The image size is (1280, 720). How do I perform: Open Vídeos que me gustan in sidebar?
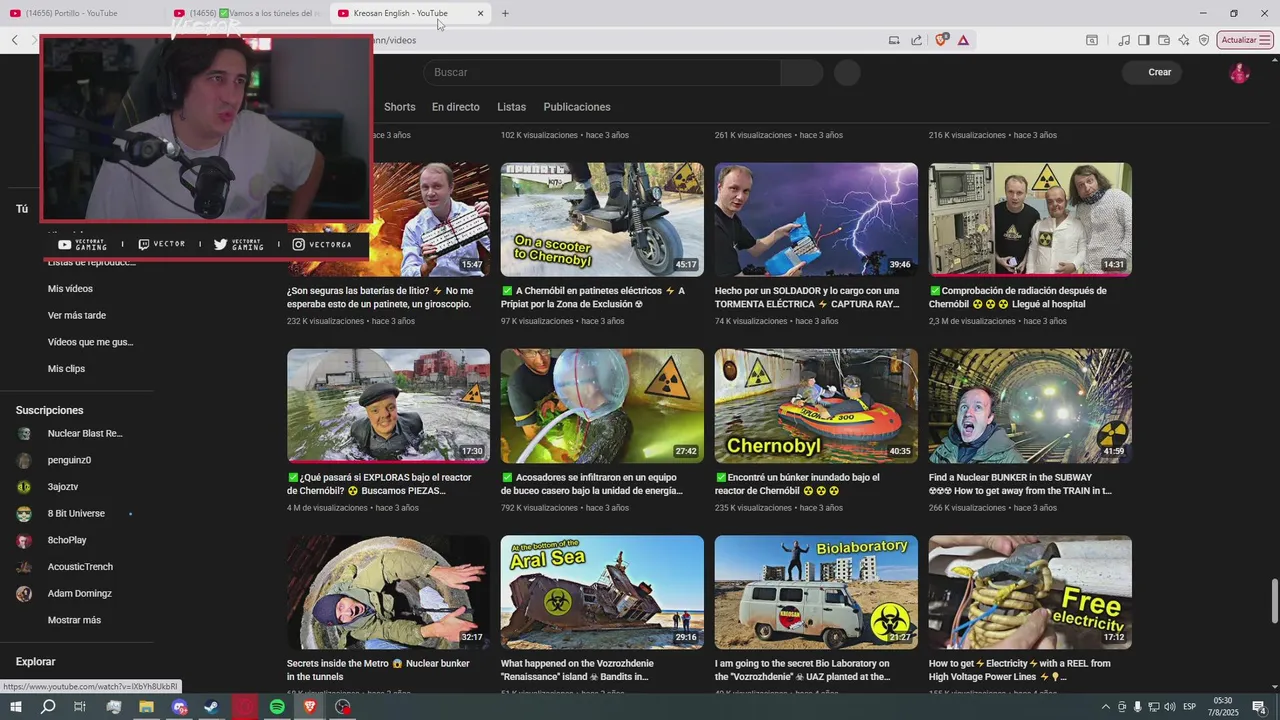pos(90,342)
